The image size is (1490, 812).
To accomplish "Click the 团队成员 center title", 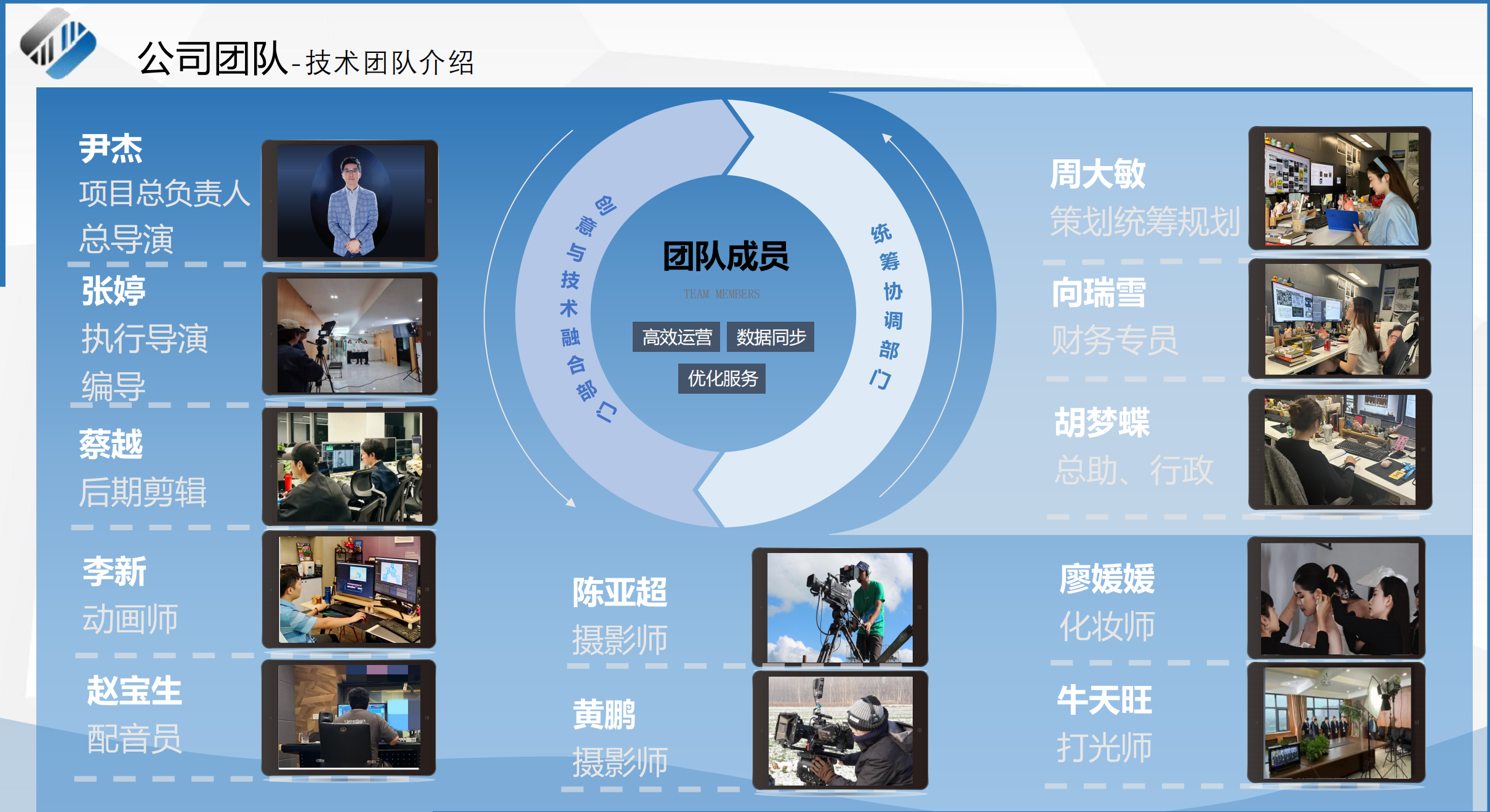I will coord(726,257).
